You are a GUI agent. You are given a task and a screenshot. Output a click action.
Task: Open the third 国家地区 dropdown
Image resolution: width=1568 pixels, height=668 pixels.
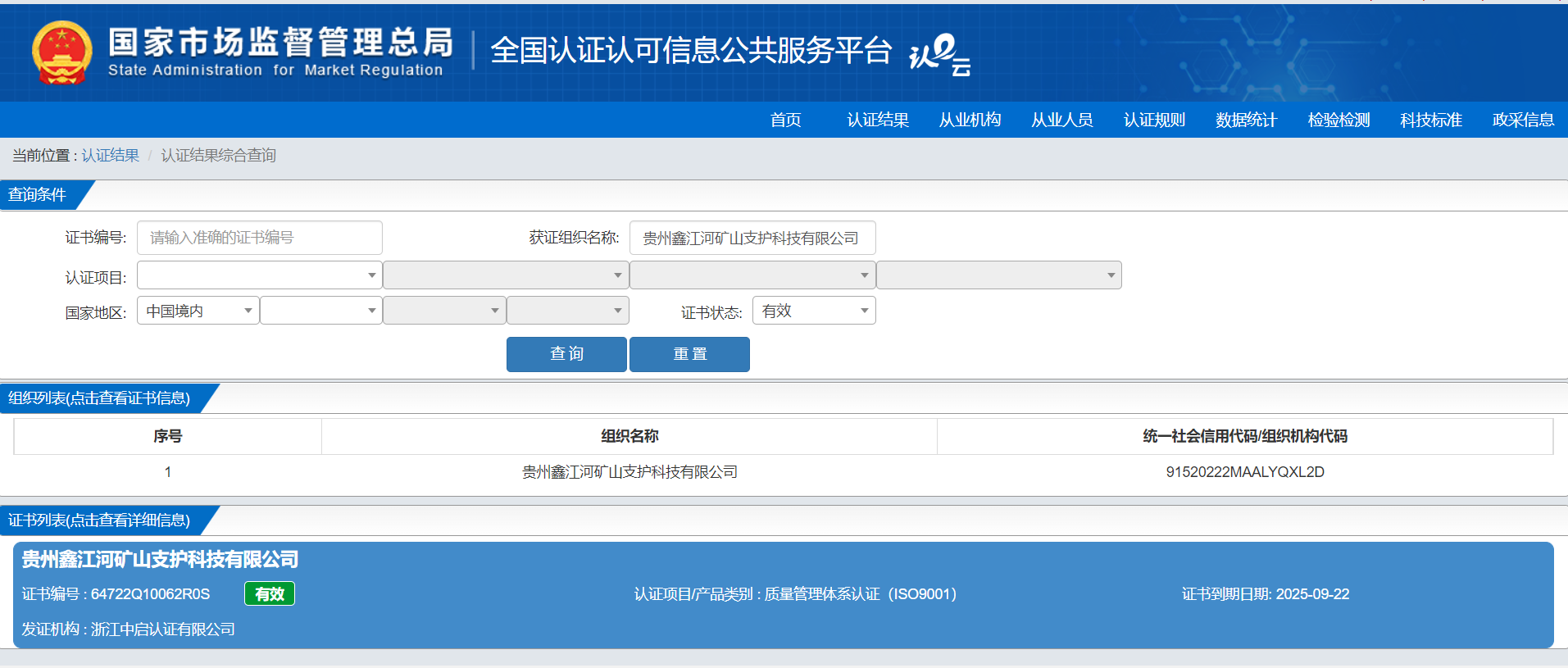tap(444, 311)
